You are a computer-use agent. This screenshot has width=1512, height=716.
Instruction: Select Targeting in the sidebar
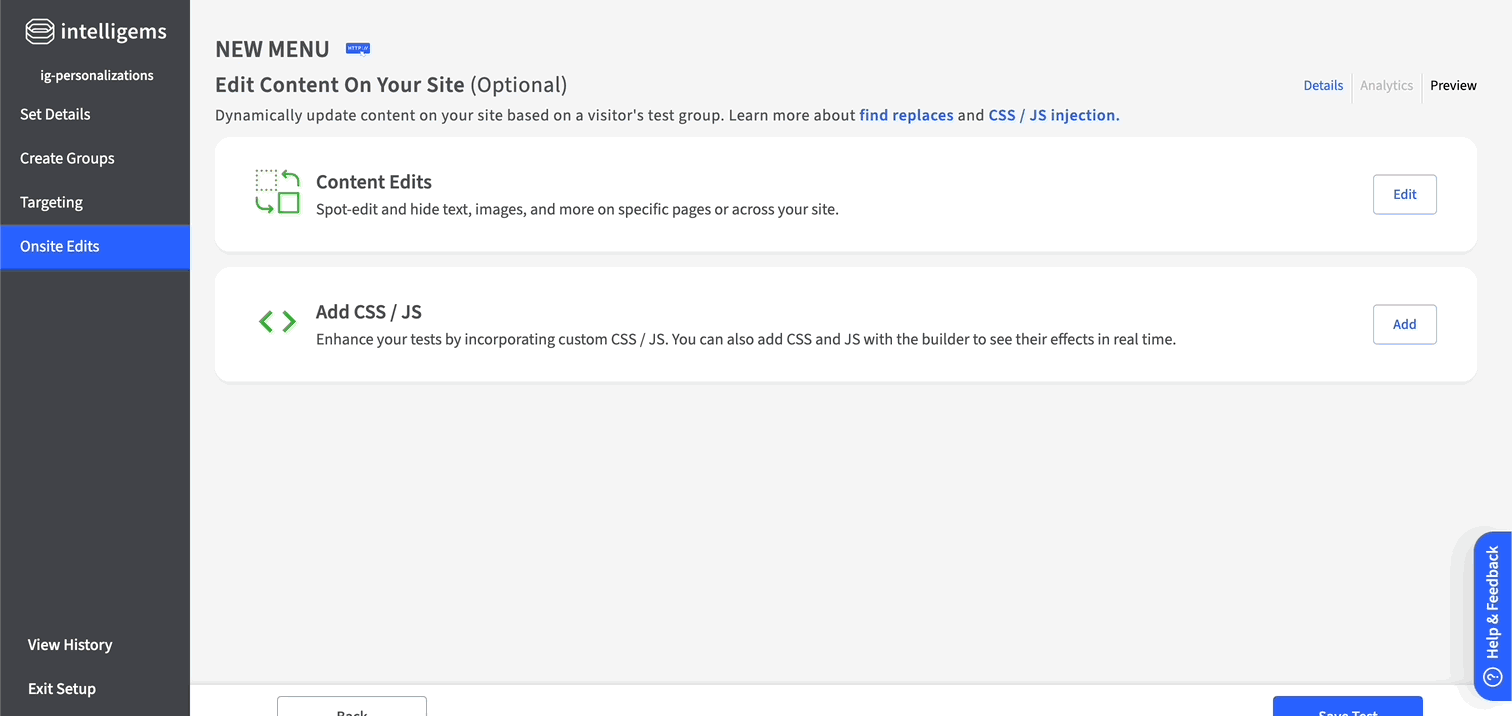tap(51, 202)
